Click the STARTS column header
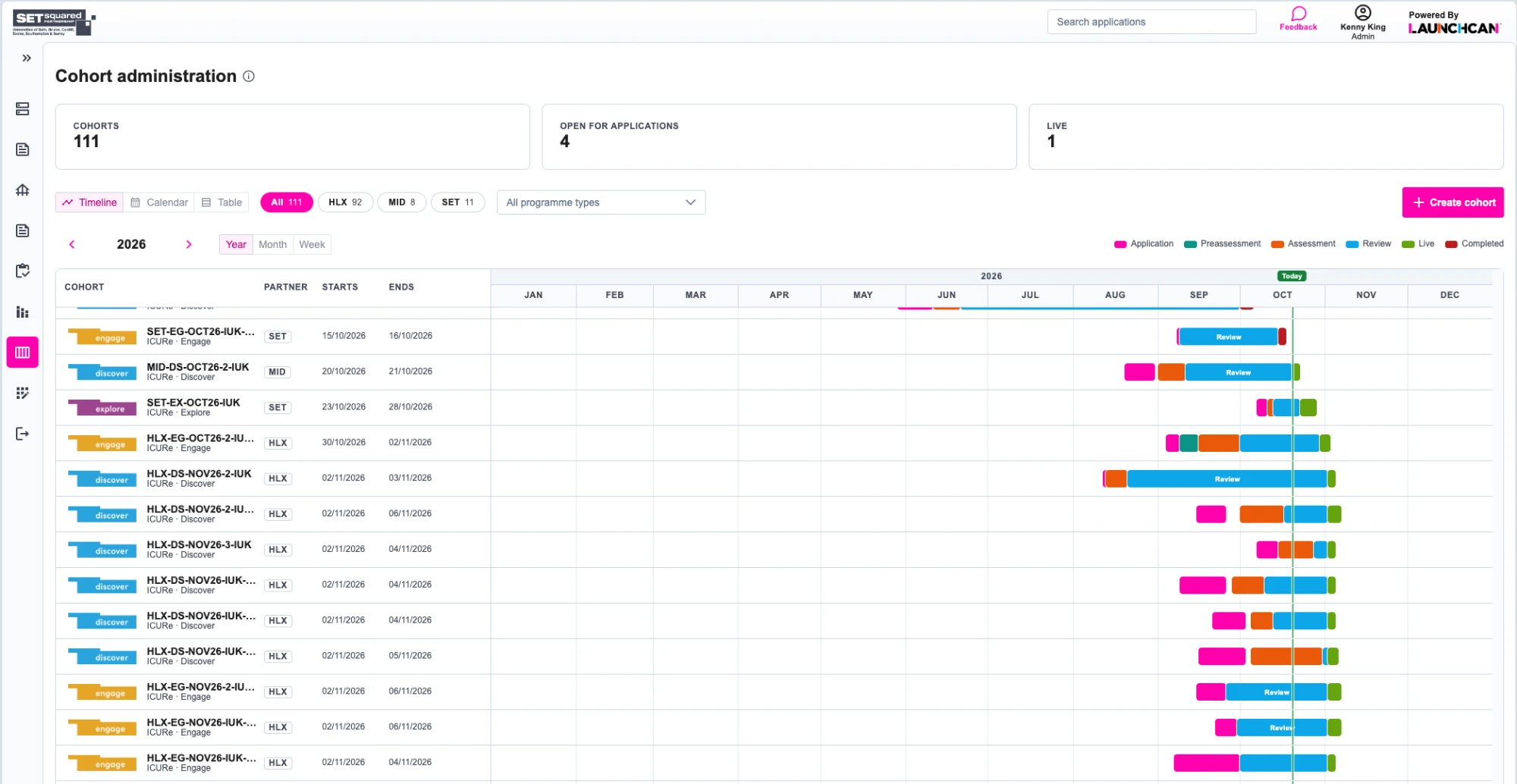 pos(340,287)
